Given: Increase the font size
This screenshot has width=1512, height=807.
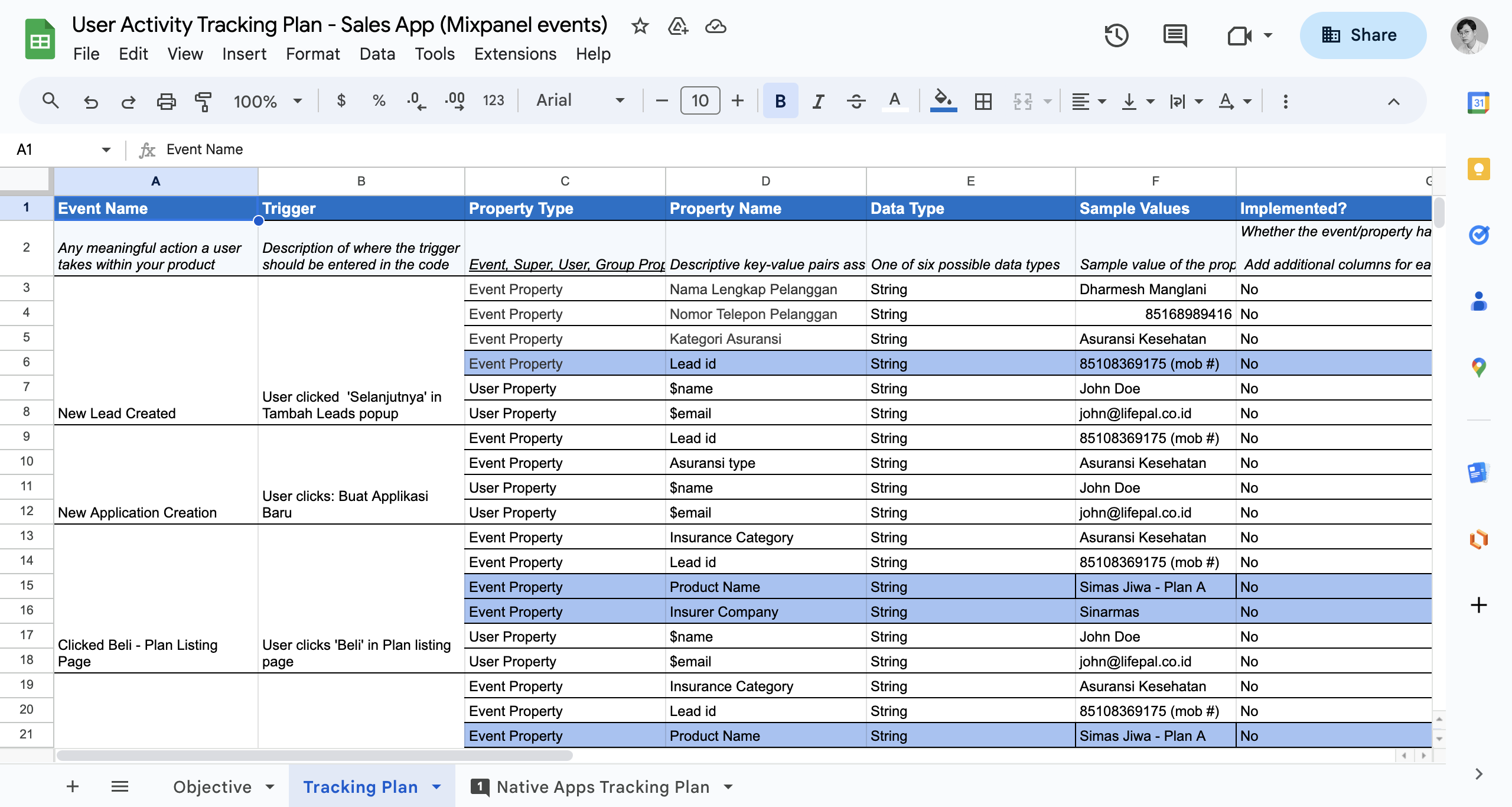Looking at the screenshot, I should tap(737, 101).
